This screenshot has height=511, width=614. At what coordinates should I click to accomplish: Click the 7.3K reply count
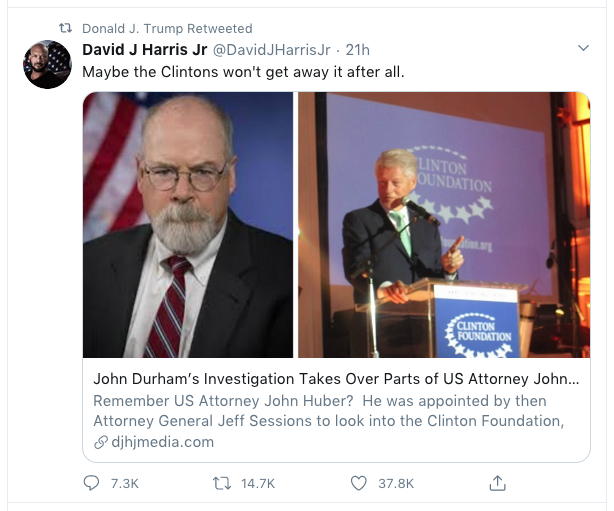coord(124,484)
